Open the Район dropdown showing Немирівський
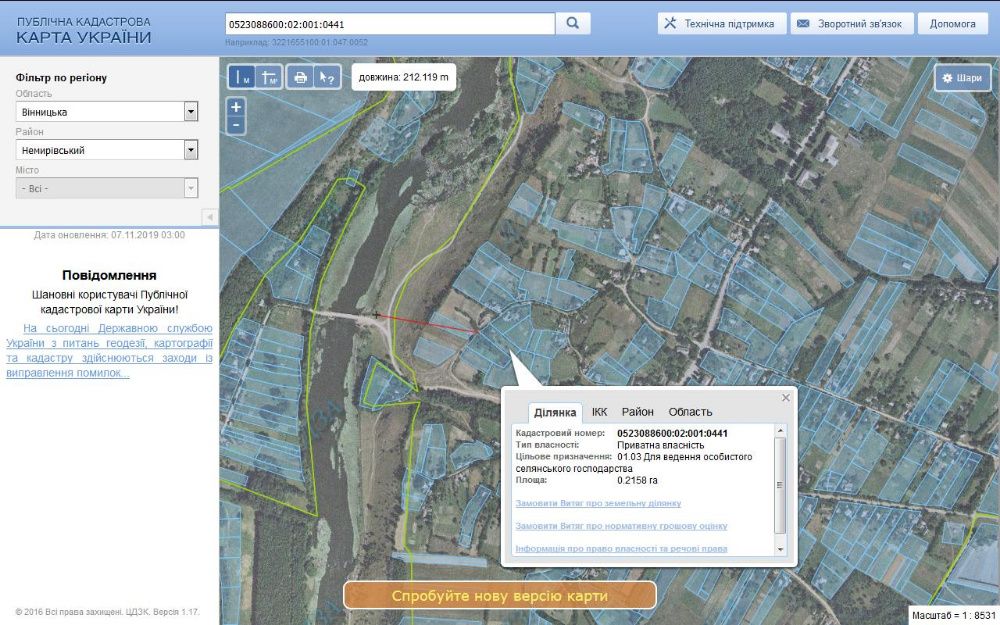The height and width of the screenshot is (625, 1000). pyautogui.click(x=107, y=150)
